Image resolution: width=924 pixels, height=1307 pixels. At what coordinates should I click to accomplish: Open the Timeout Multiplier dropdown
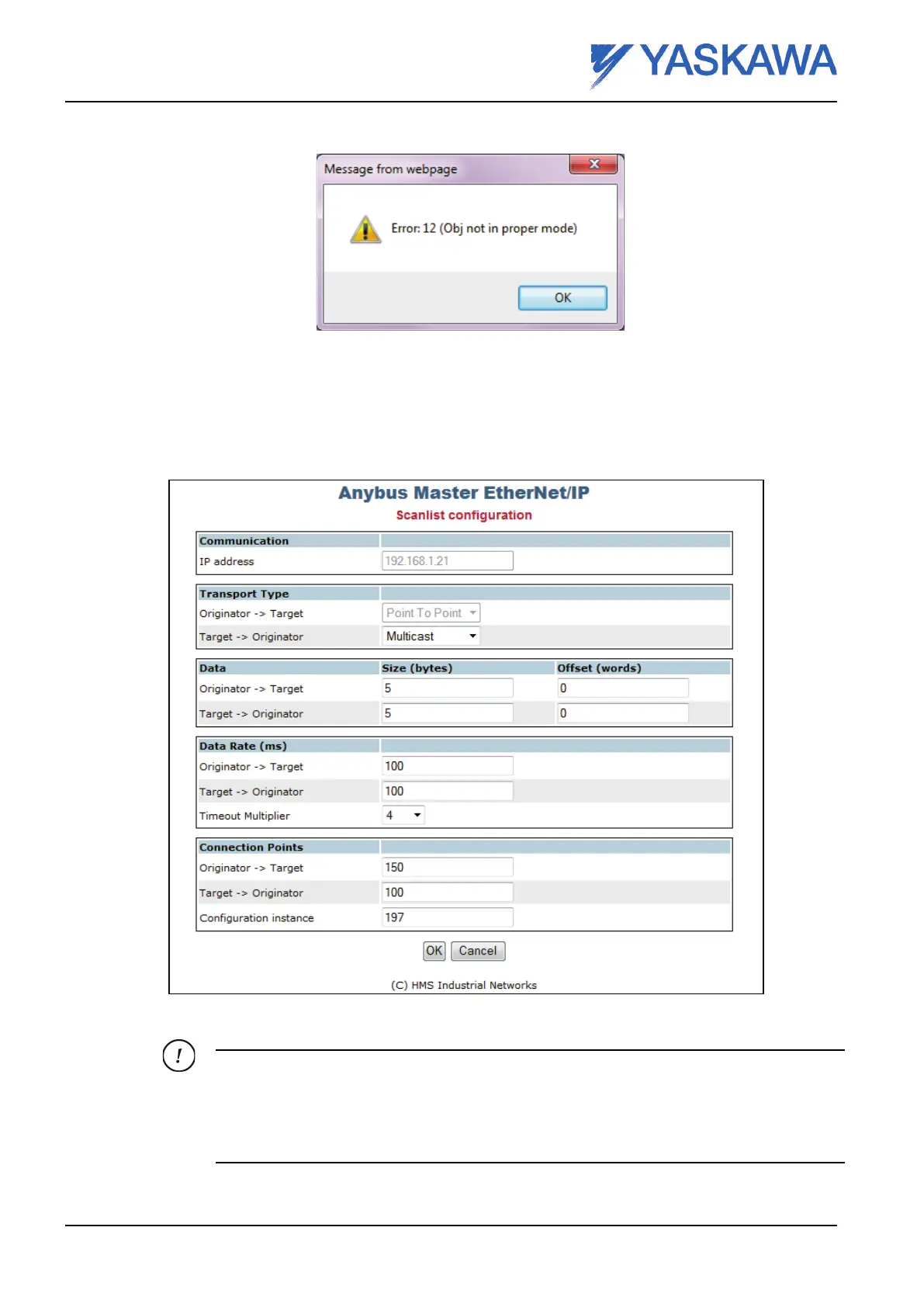coord(403,815)
